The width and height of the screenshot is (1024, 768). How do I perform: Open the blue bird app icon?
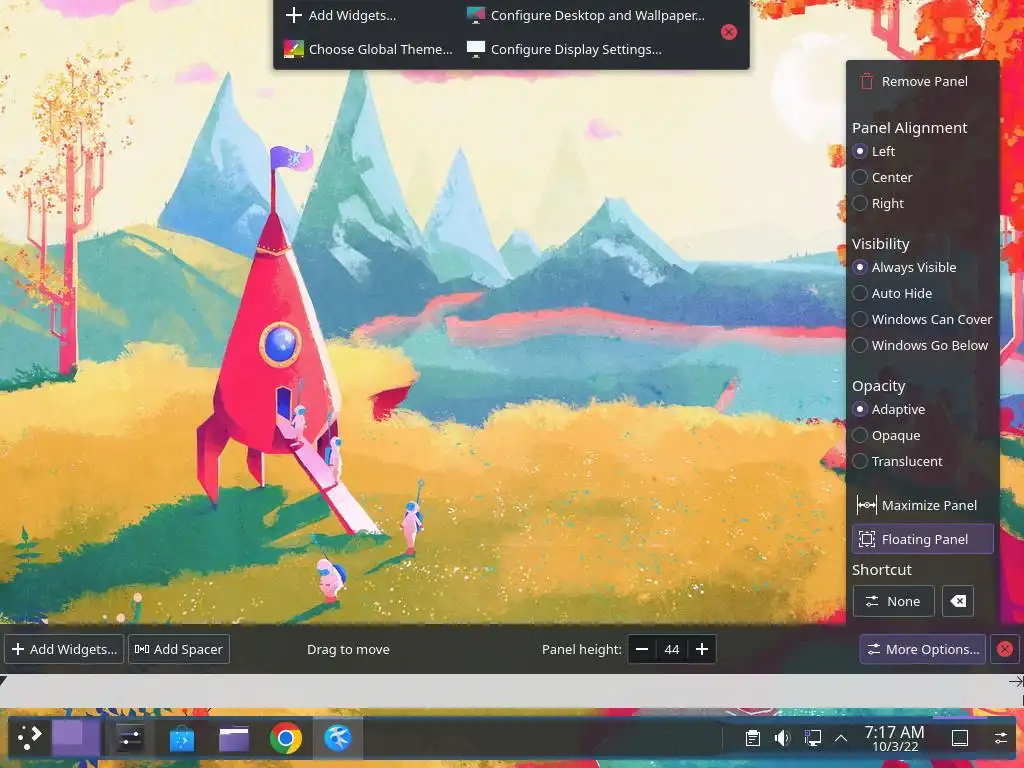[x=338, y=738]
